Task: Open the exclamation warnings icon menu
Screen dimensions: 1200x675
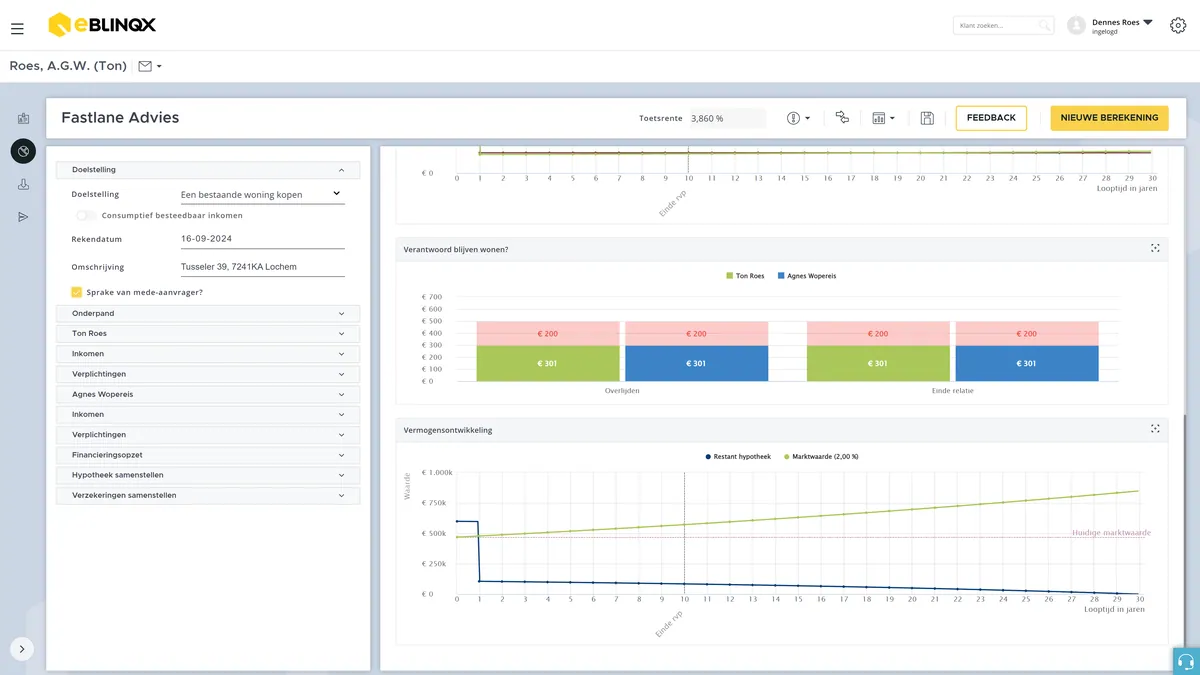Action: pos(798,118)
